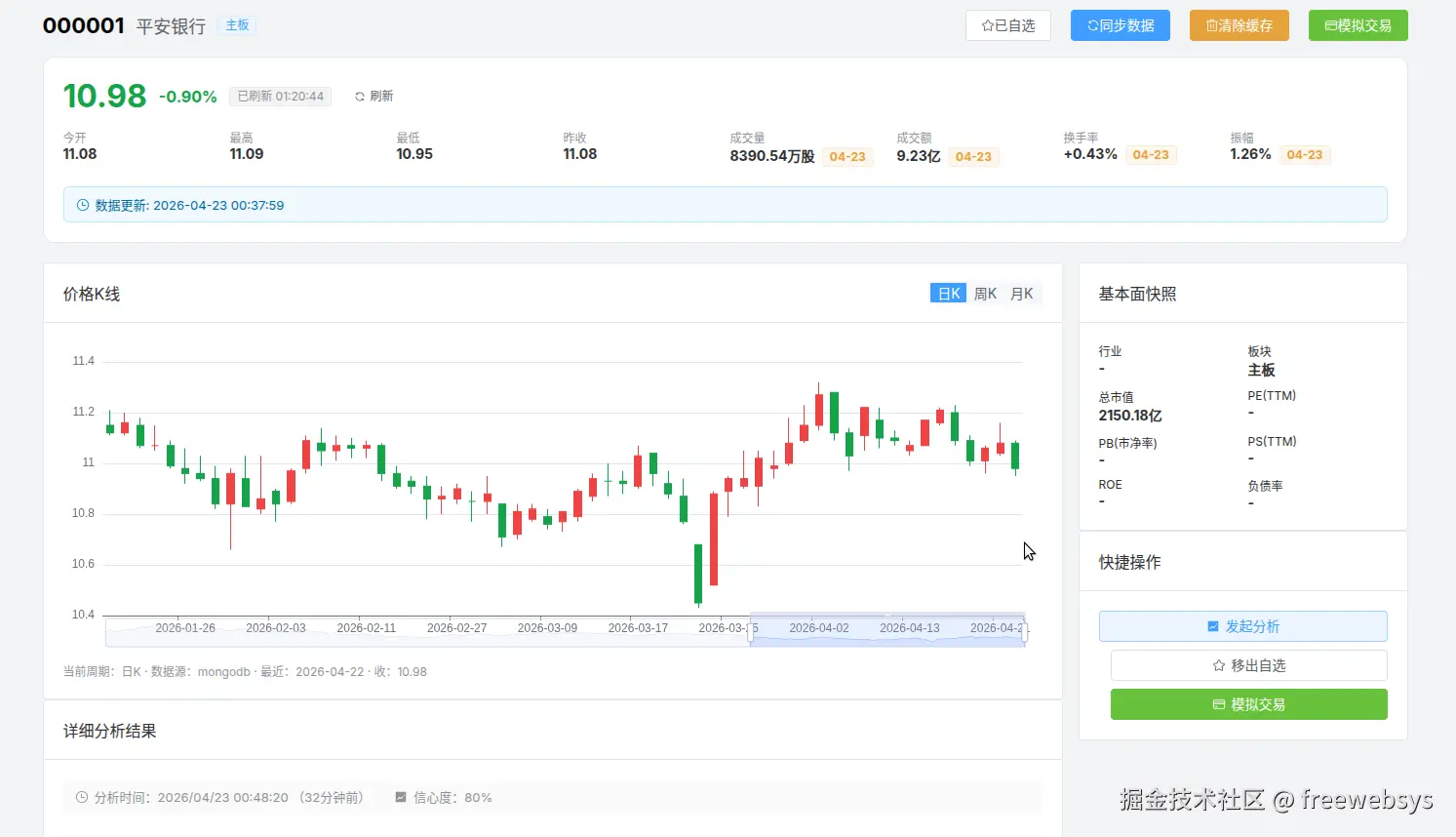The image size is (1456, 837).
Task: Switch chart to 周K mode
Action: [984, 293]
